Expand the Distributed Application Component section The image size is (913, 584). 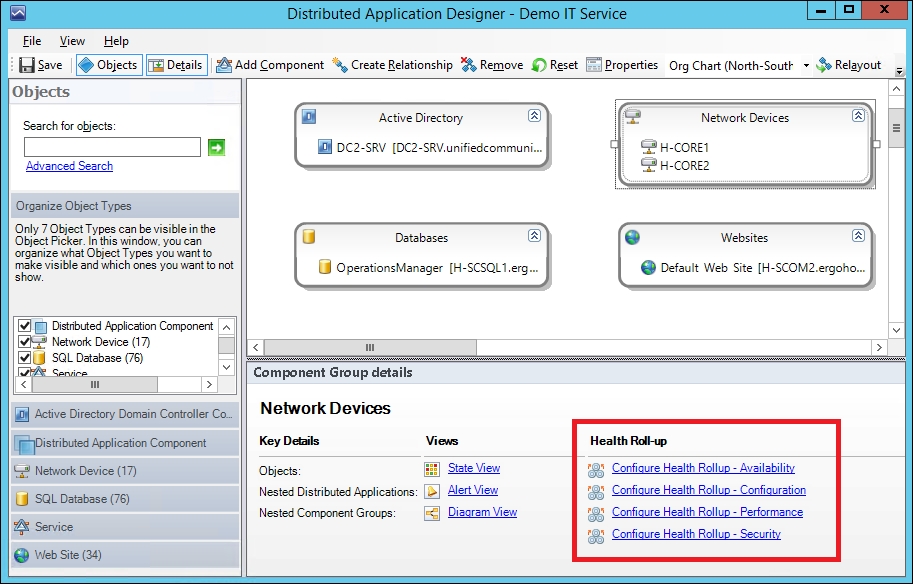(x=125, y=443)
